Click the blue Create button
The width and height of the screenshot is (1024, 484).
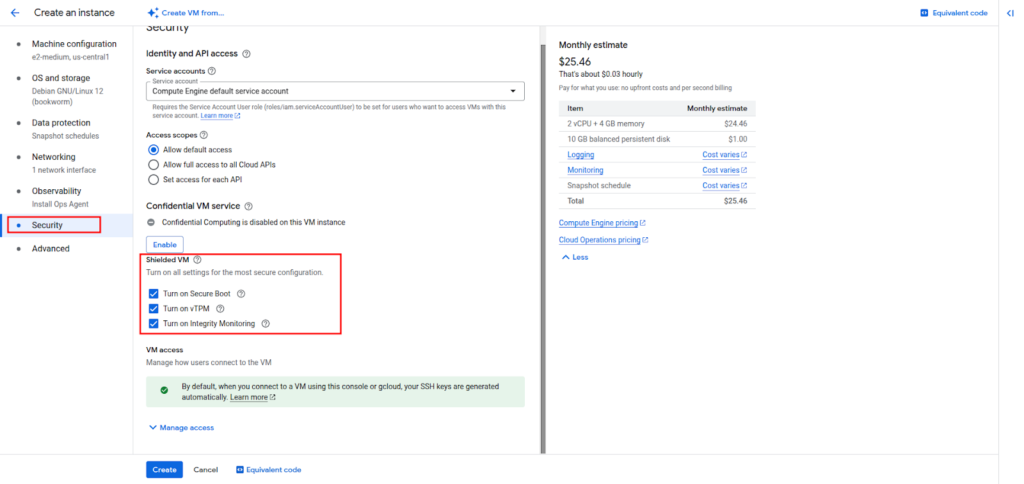pos(165,470)
